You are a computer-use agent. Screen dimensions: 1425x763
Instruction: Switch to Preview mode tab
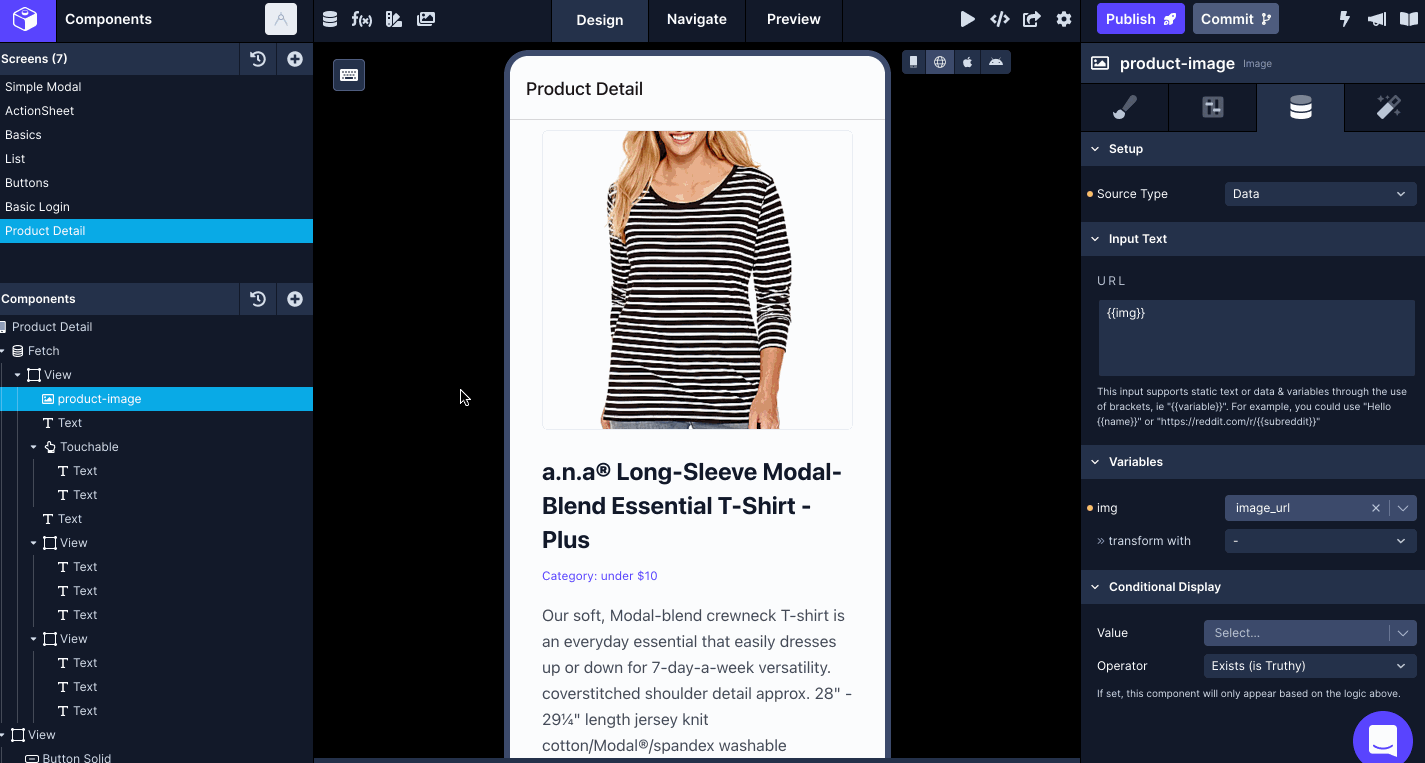[x=794, y=20]
